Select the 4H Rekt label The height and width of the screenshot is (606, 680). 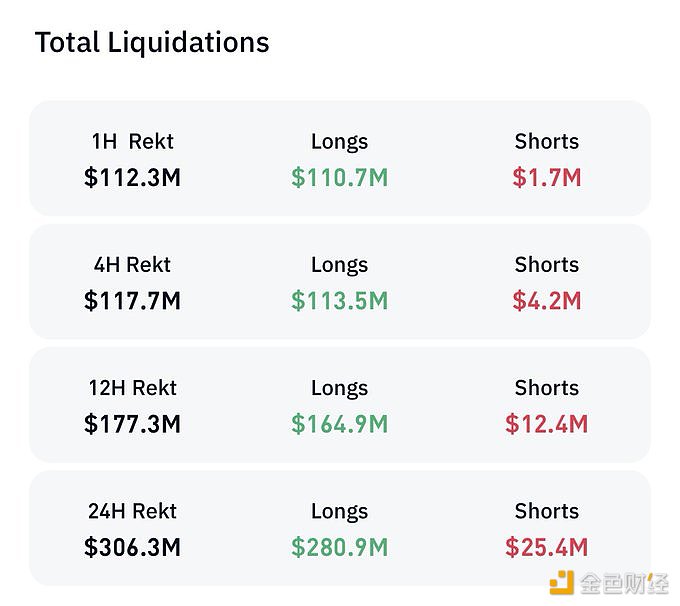click(132, 265)
